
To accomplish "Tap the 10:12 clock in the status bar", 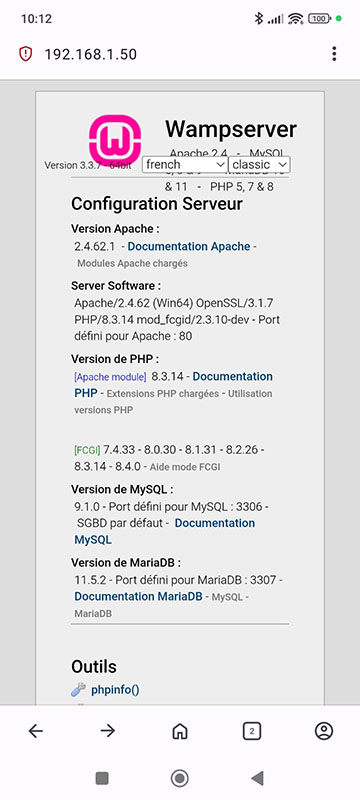I will click(x=36, y=19).
